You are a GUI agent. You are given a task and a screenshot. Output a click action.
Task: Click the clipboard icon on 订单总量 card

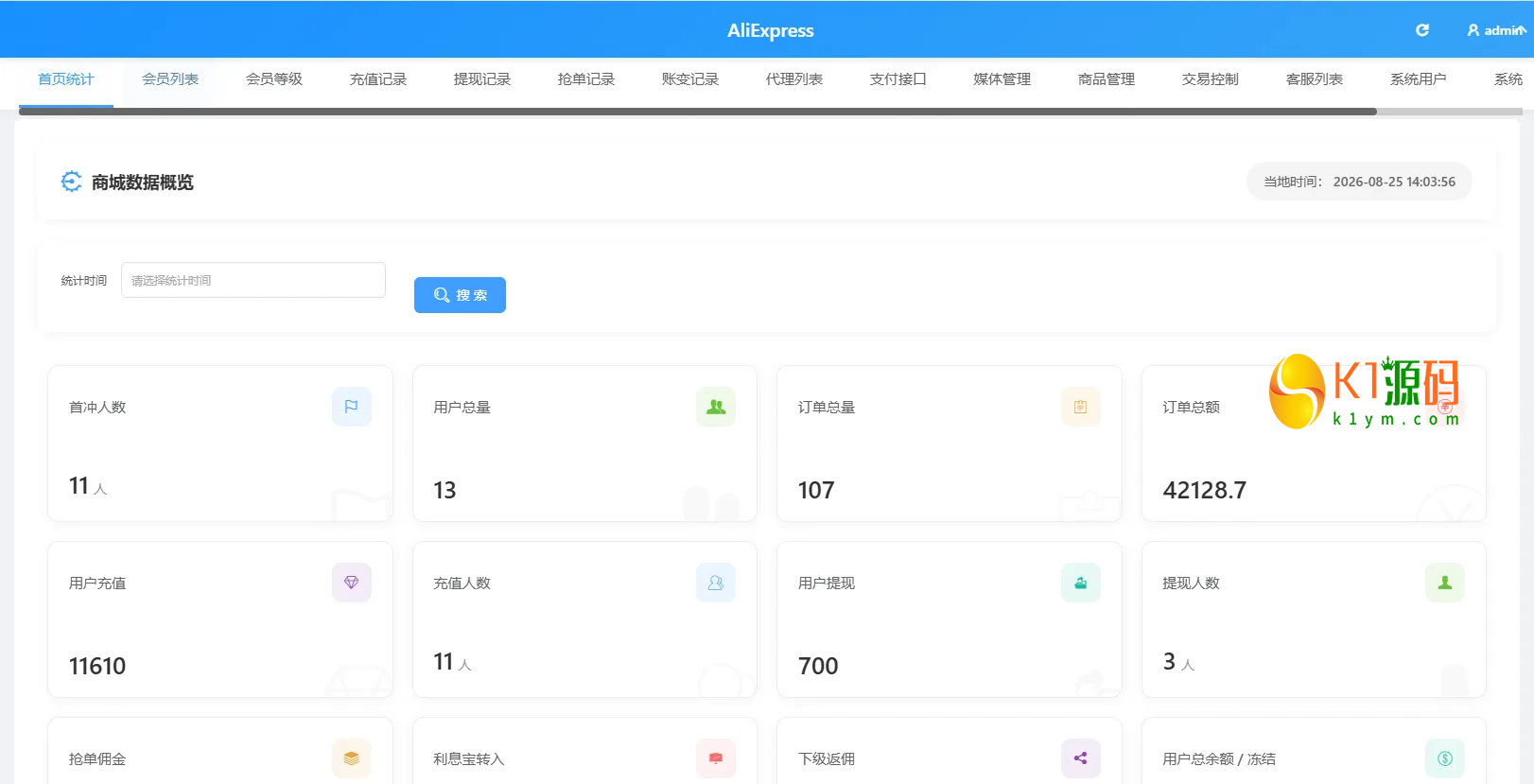[1080, 407]
